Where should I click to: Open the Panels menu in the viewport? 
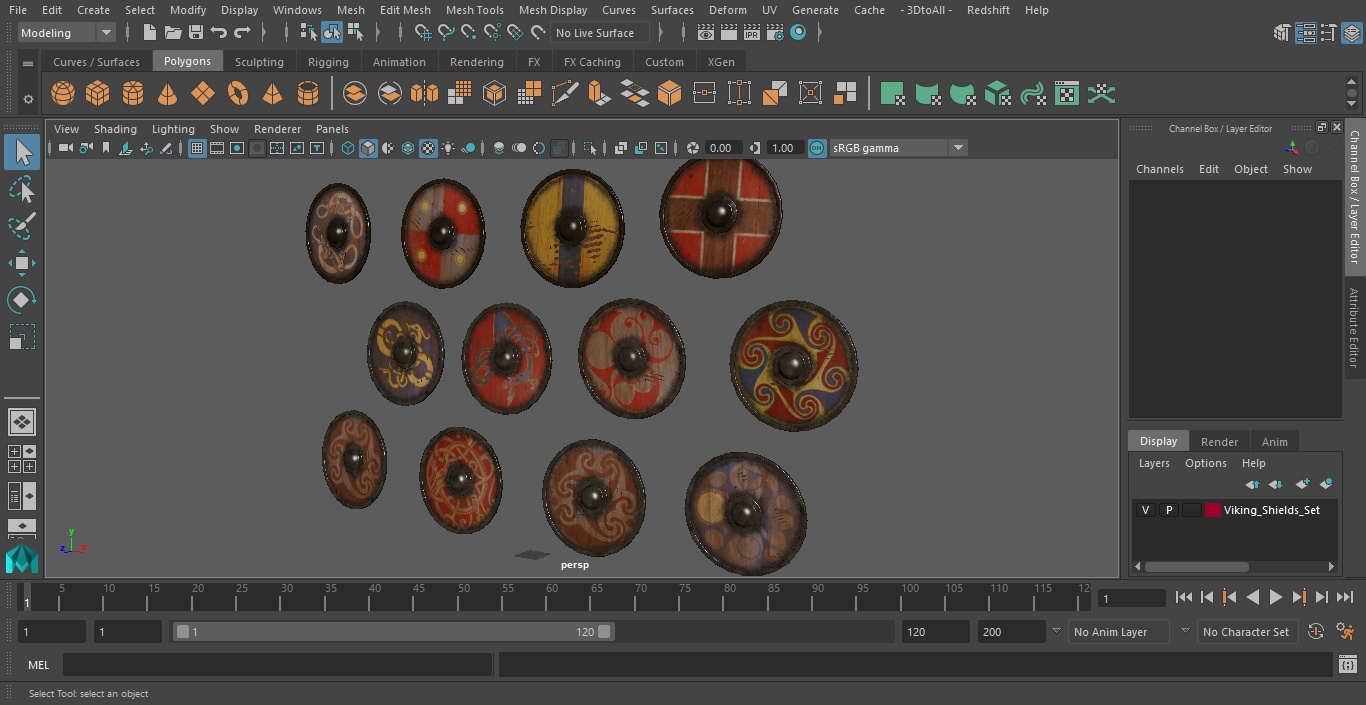pyautogui.click(x=332, y=129)
